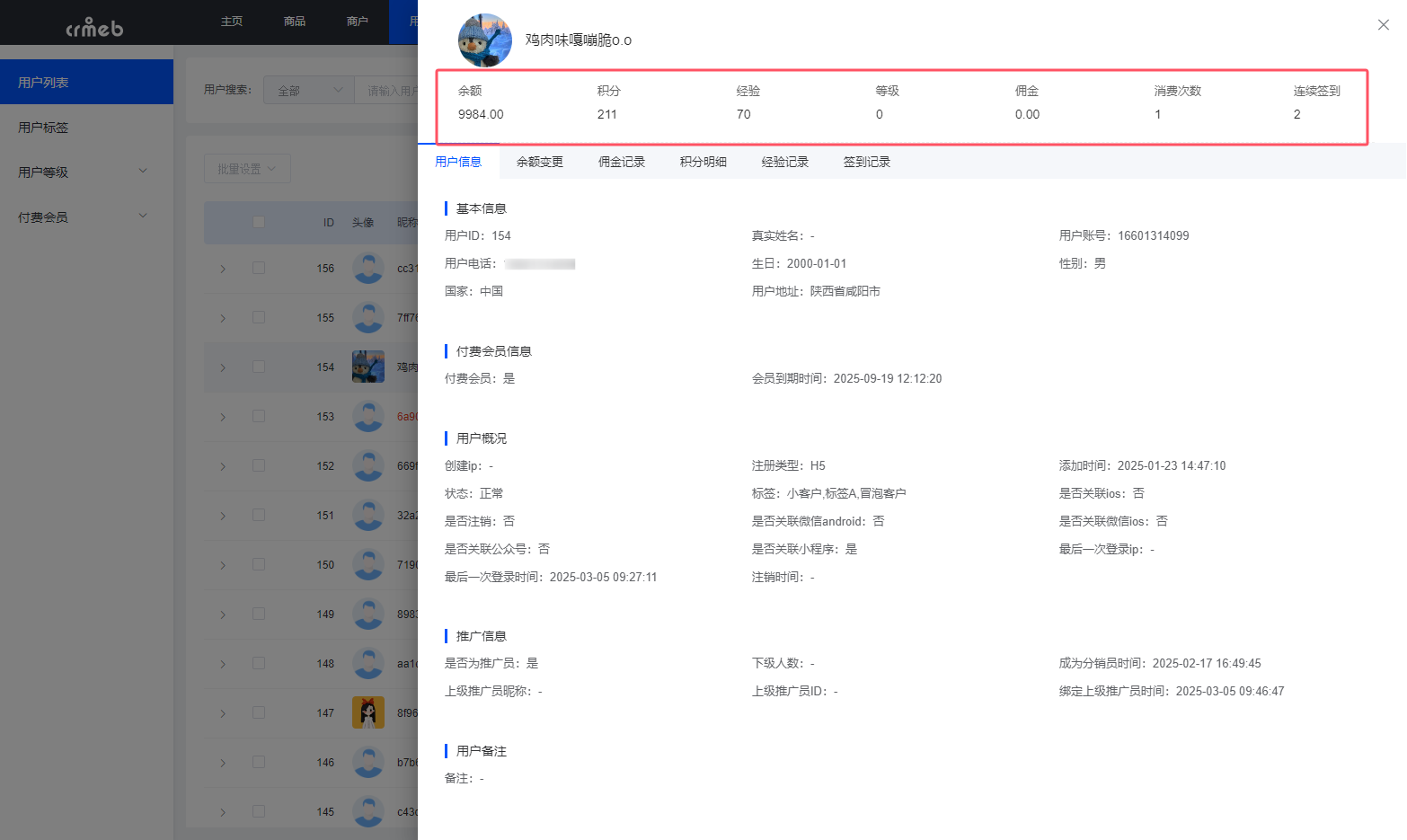Check the select-all checkbox in the table header
This screenshot has height=840, width=1407.
point(259,222)
